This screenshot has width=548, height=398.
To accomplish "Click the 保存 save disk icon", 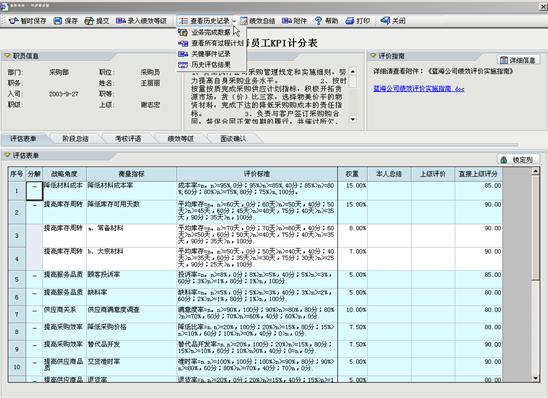I will click(58, 21).
